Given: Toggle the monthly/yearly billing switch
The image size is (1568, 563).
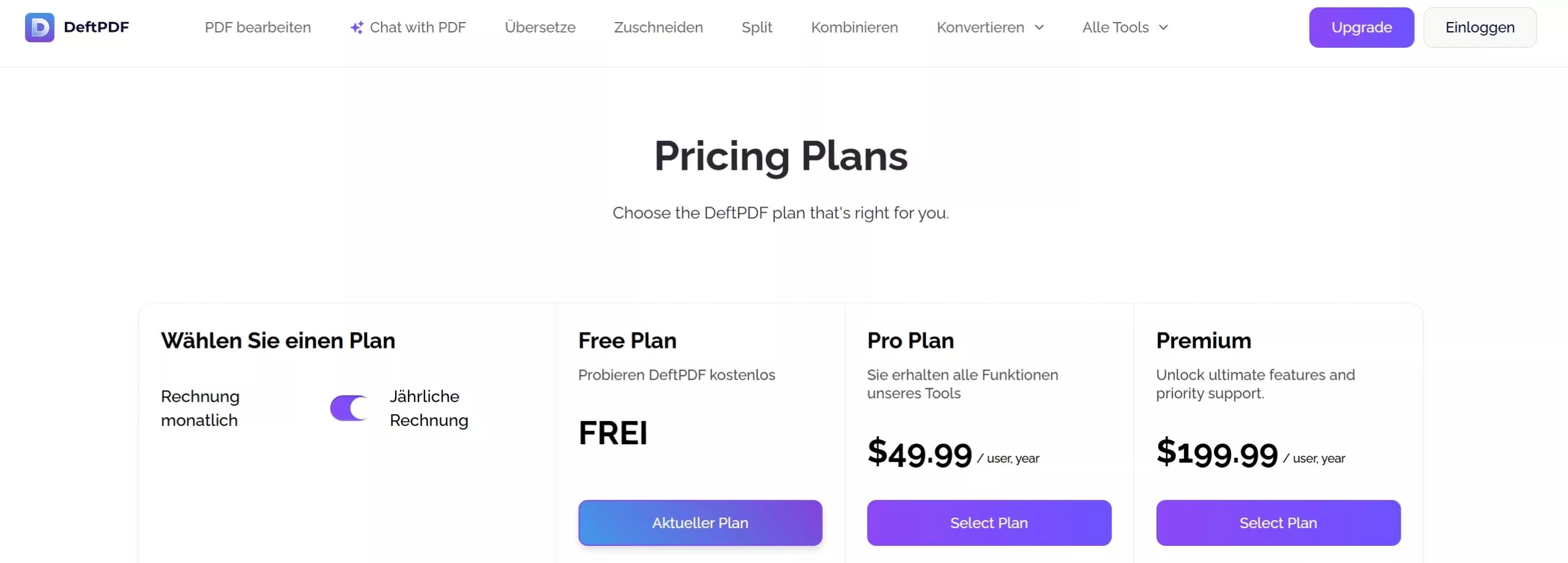Looking at the screenshot, I should (349, 408).
